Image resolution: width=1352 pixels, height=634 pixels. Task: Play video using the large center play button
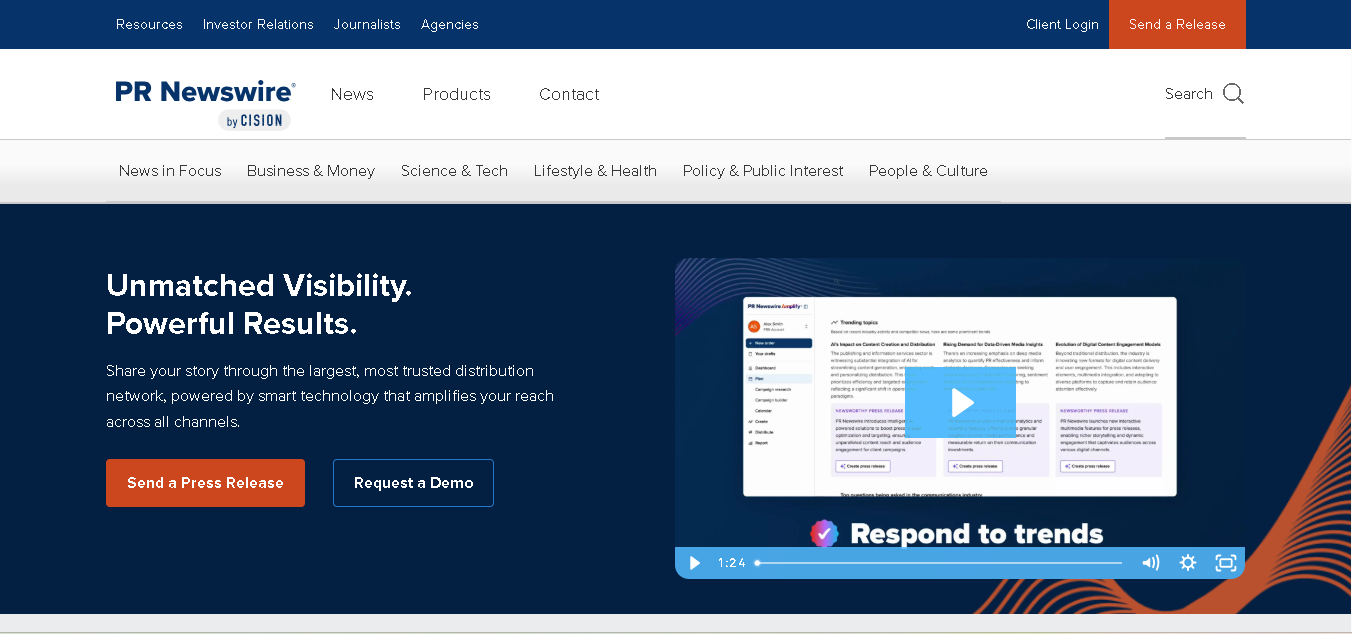pyautogui.click(x=960, y=403)
